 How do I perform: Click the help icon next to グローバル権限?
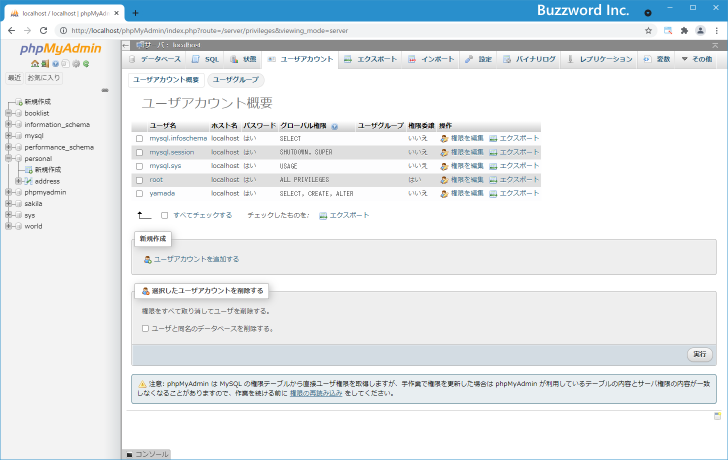pos(335,126)
